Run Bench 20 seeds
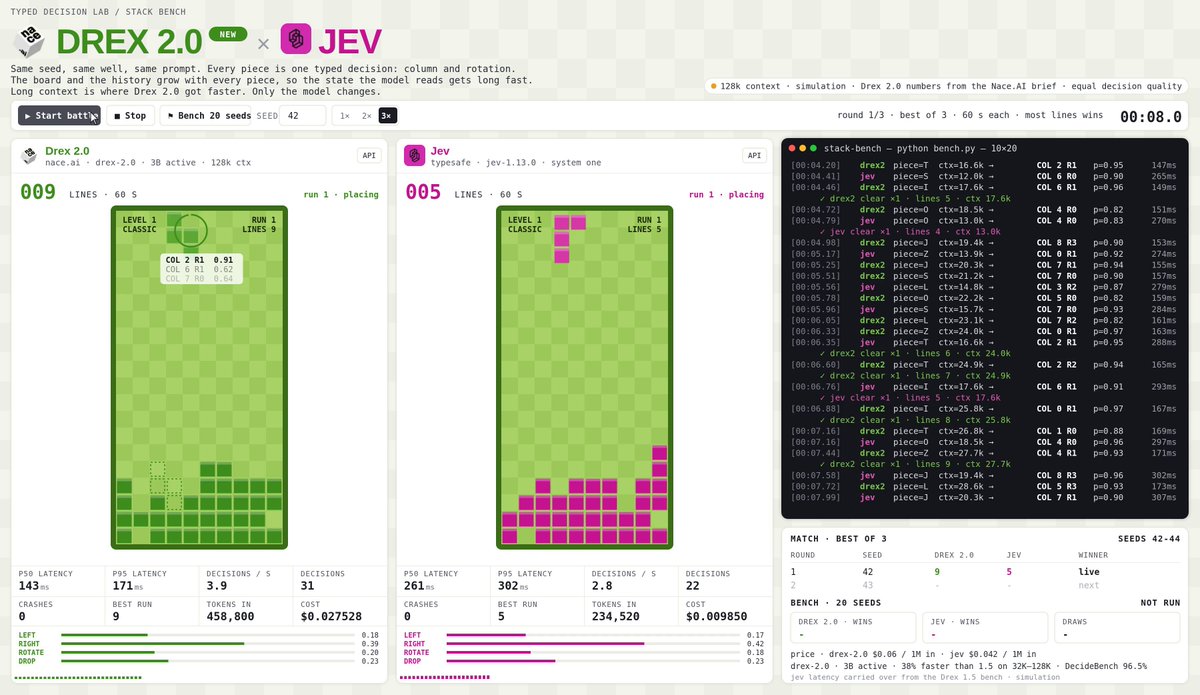The image size is (1200, 695). coord(205,116)
